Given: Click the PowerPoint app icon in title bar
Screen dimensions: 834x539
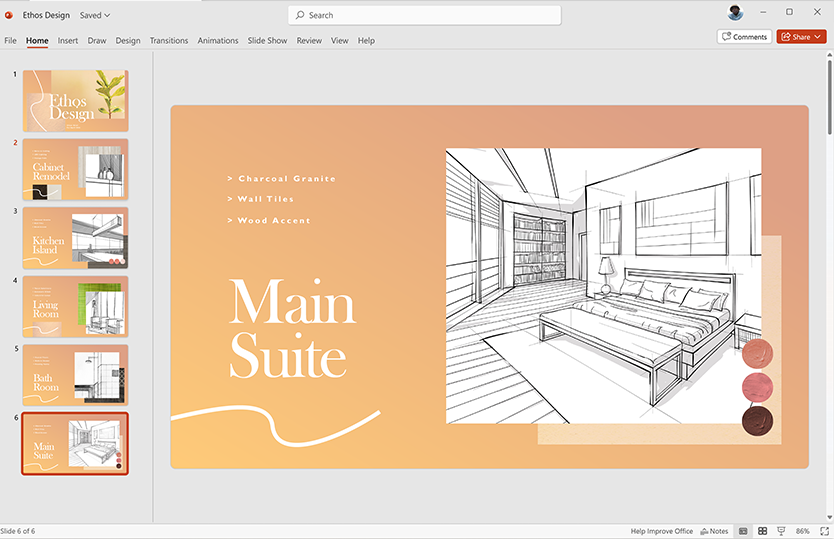Looking at the screenshot, I should (9, 15).
